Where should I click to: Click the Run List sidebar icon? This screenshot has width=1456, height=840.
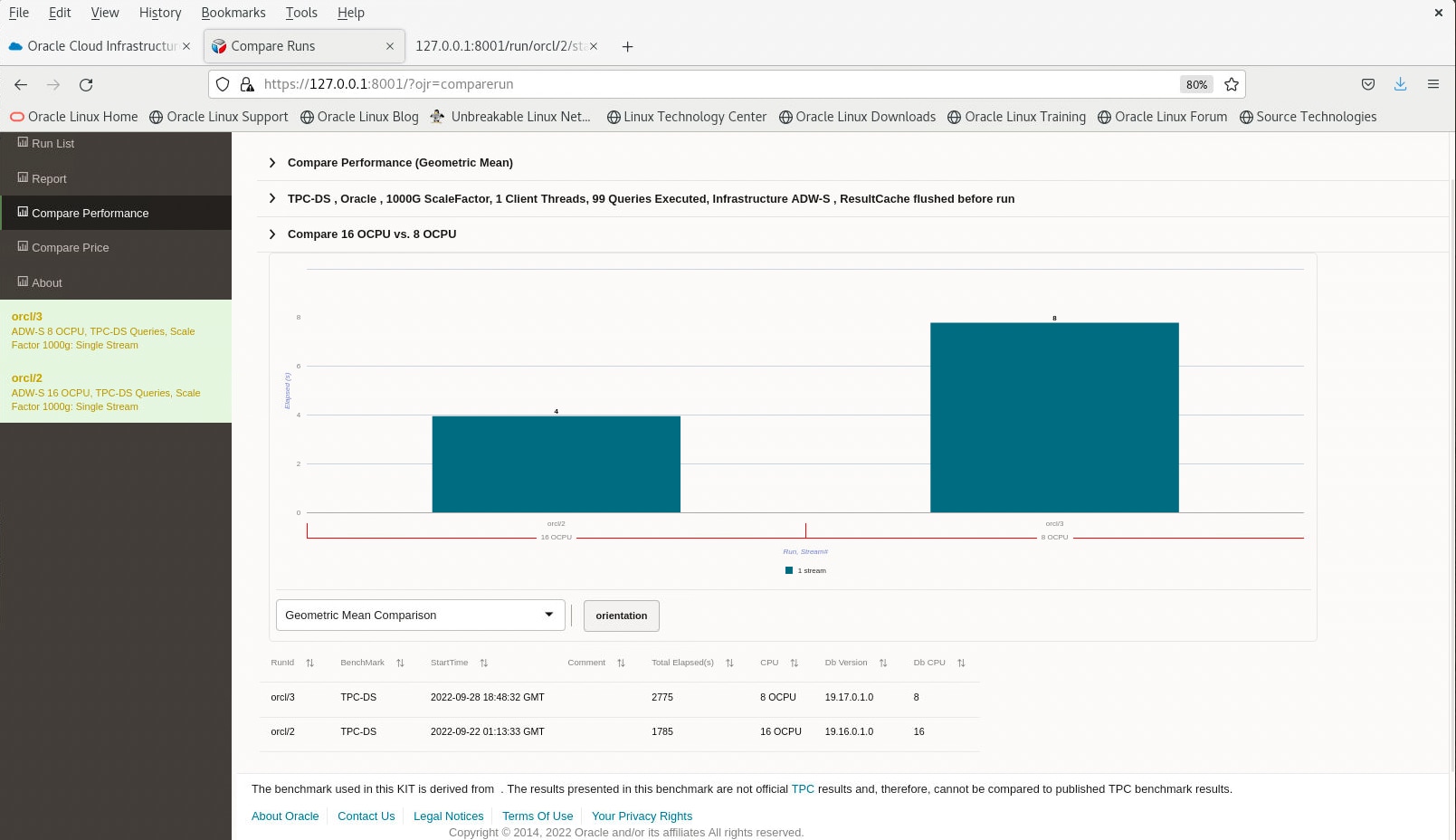[x=24, y=142]
